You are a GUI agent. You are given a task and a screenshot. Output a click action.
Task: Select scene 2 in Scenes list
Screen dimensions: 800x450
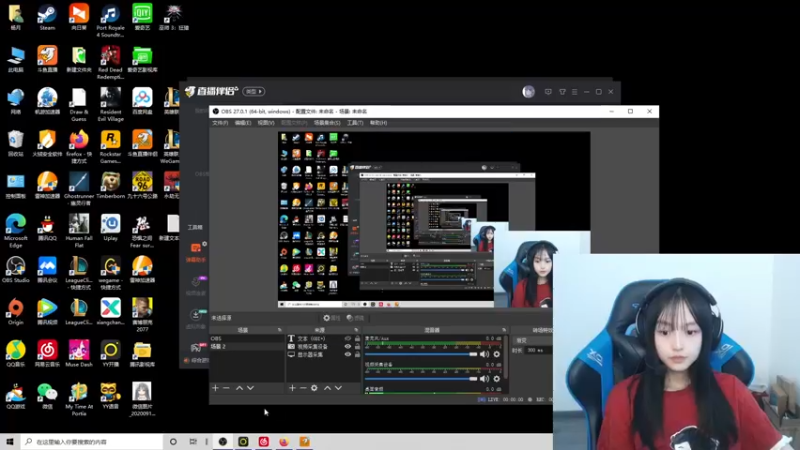[x=247, y=346]
